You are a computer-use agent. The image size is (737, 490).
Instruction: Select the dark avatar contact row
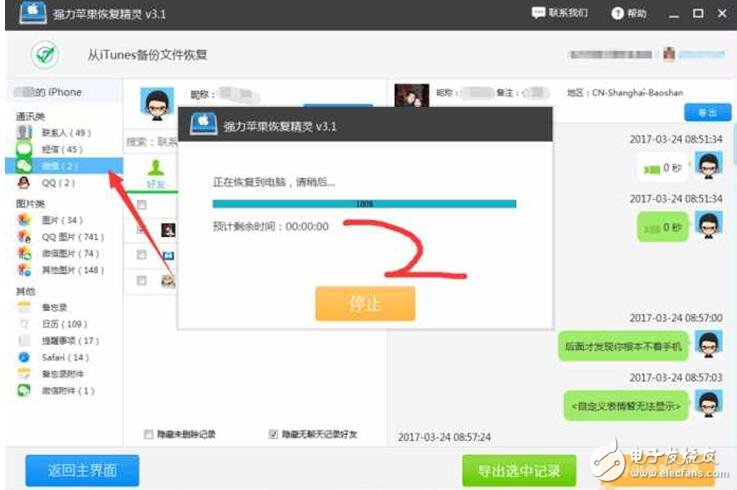151,230
